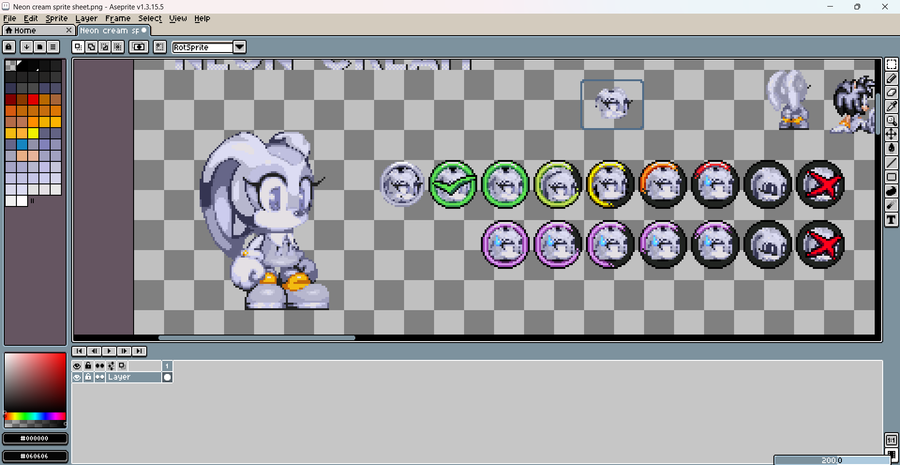Click the Subtract from Selection mode icon
Screen dimensions: 900x465
coord(104,47)
